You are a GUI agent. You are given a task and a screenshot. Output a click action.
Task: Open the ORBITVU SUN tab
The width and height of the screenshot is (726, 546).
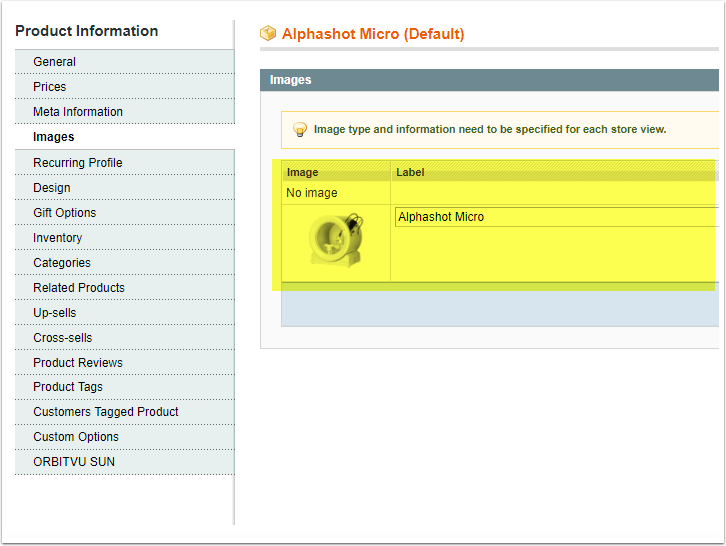(125, 462)
